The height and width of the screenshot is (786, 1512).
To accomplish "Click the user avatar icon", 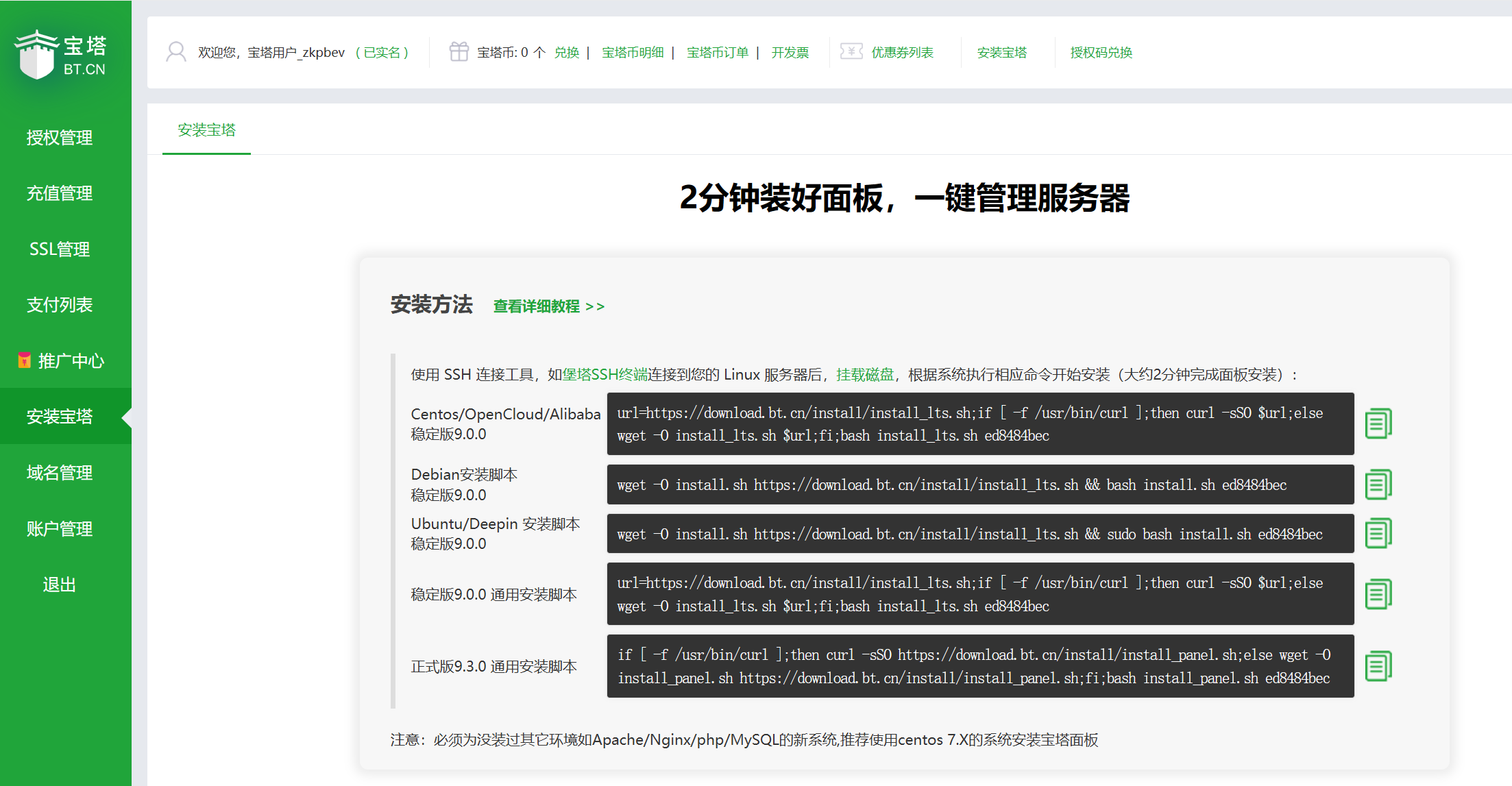I will click(176, 52).
